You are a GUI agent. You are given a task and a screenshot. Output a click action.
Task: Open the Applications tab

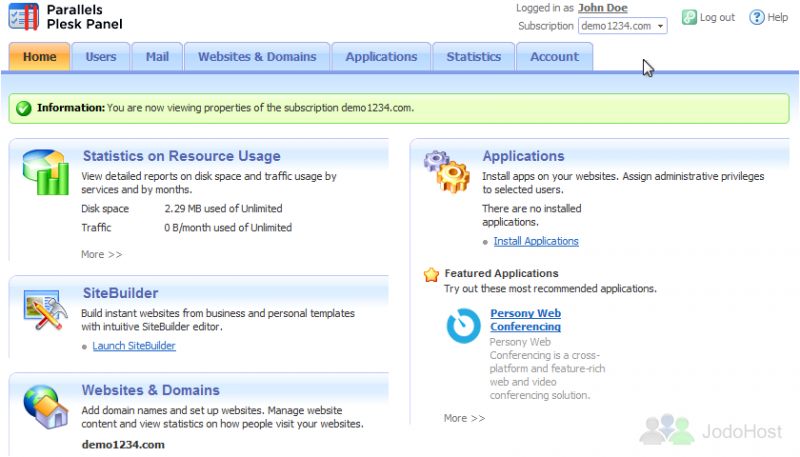pos(381,57)
